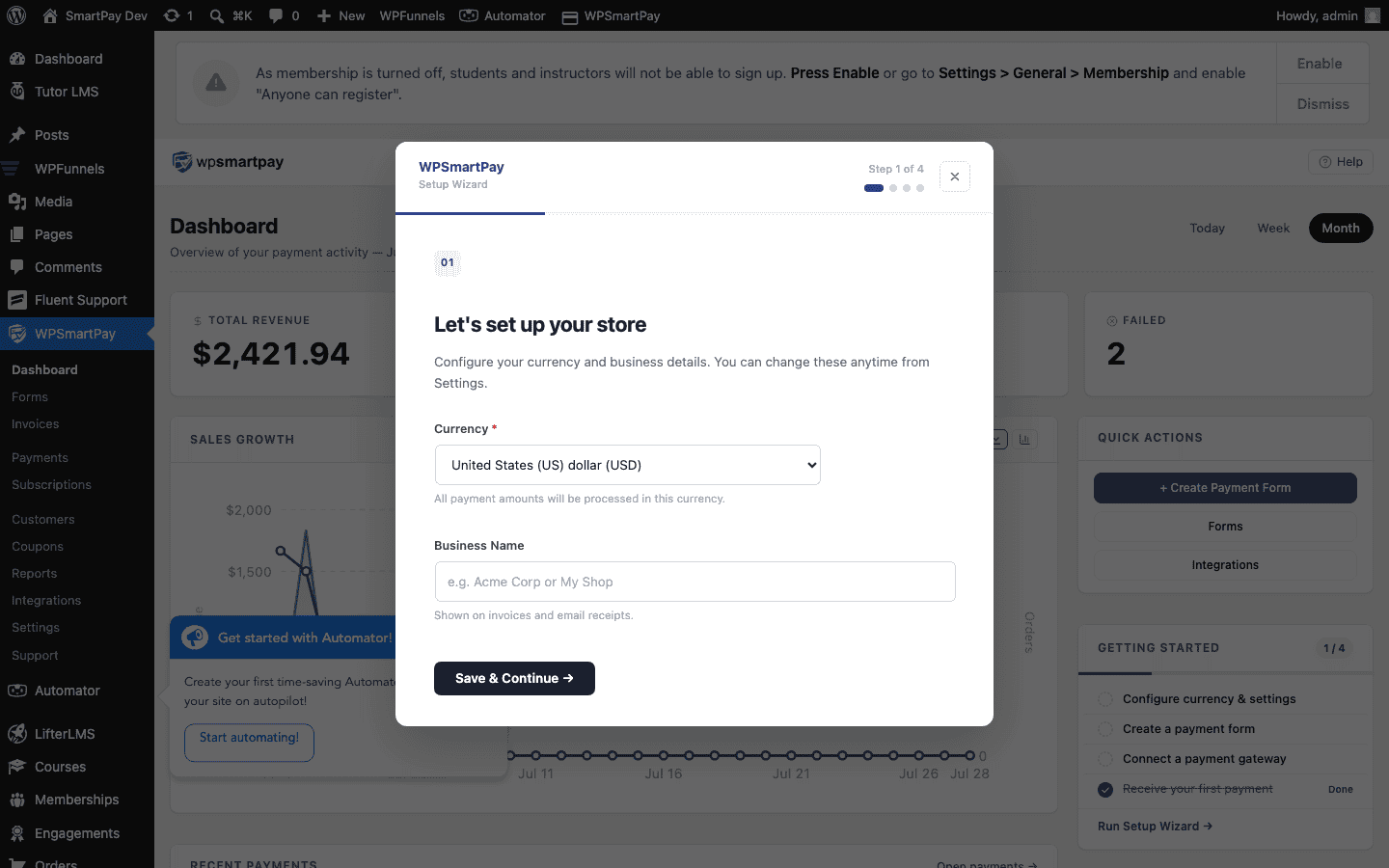Toggle Create a payment form checklist circle

(1105, 729)
